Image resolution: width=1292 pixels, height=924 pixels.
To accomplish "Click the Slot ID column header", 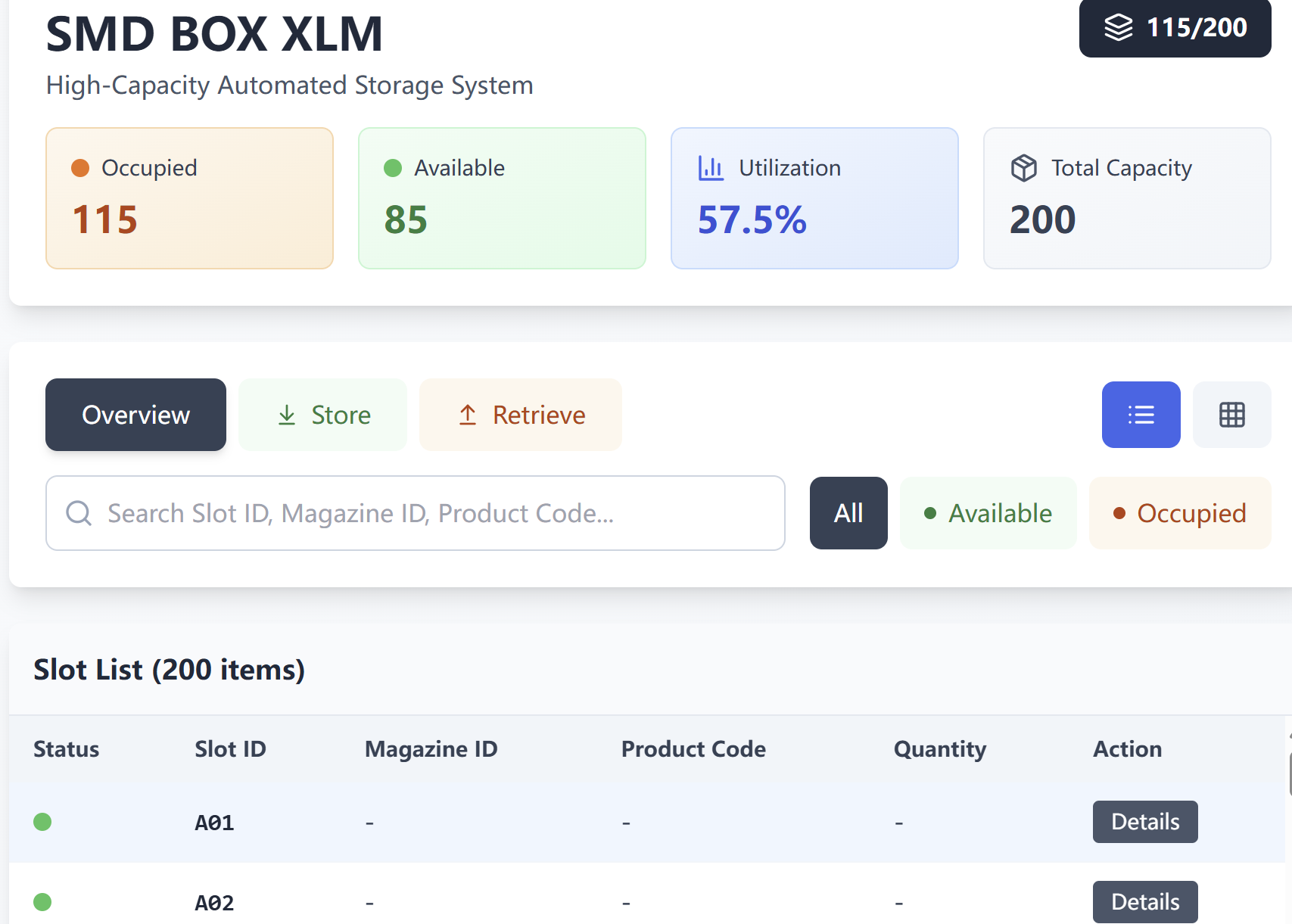I will point(230,749).
